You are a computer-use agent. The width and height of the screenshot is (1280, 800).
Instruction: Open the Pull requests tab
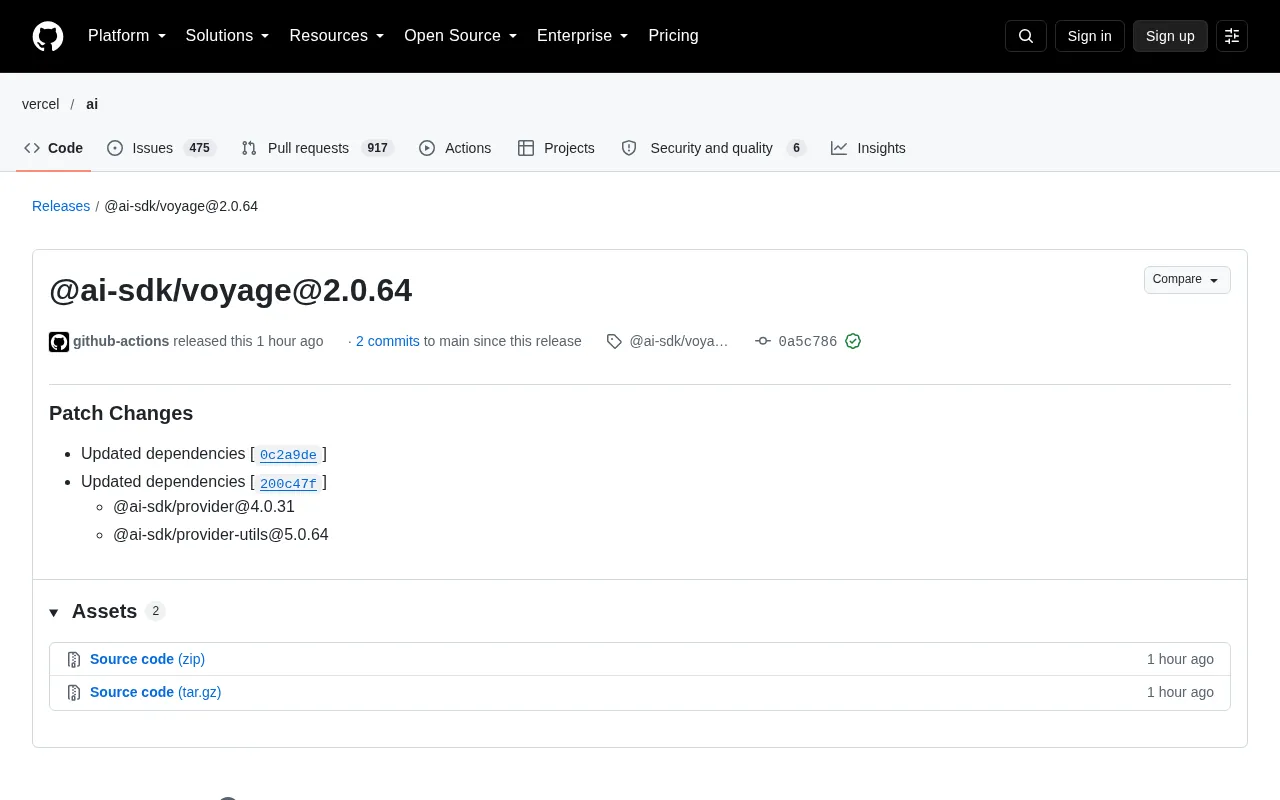click(x=318, y=148)
